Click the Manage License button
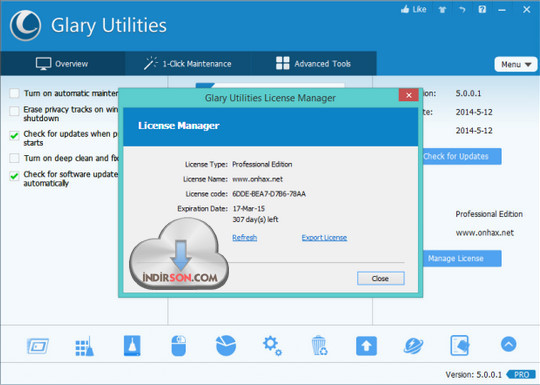The width and height of the screenshot is (540, 385). click(x=462, y=258)
